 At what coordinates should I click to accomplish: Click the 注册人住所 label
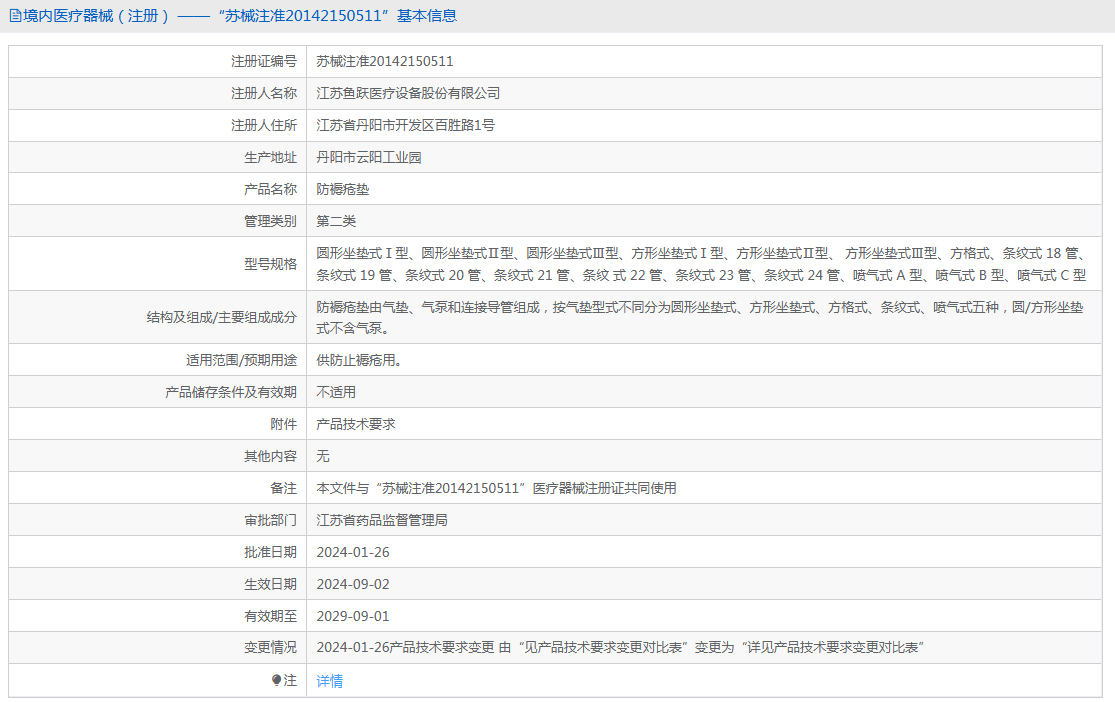pos(264,125)
